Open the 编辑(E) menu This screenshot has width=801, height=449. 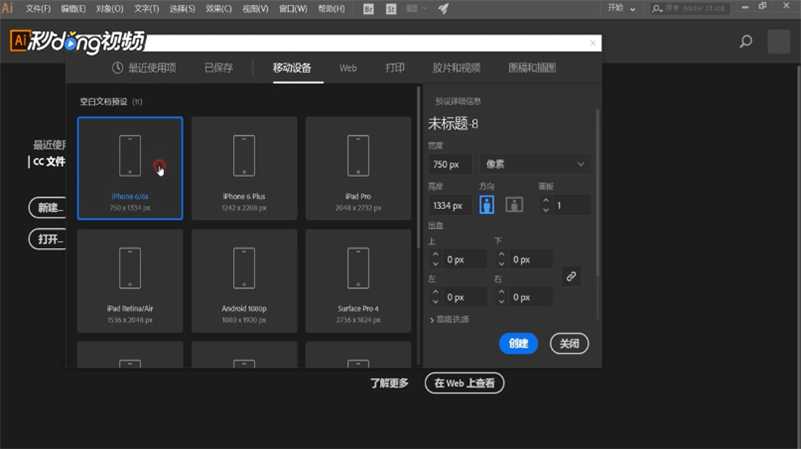(x=73, y=9)
